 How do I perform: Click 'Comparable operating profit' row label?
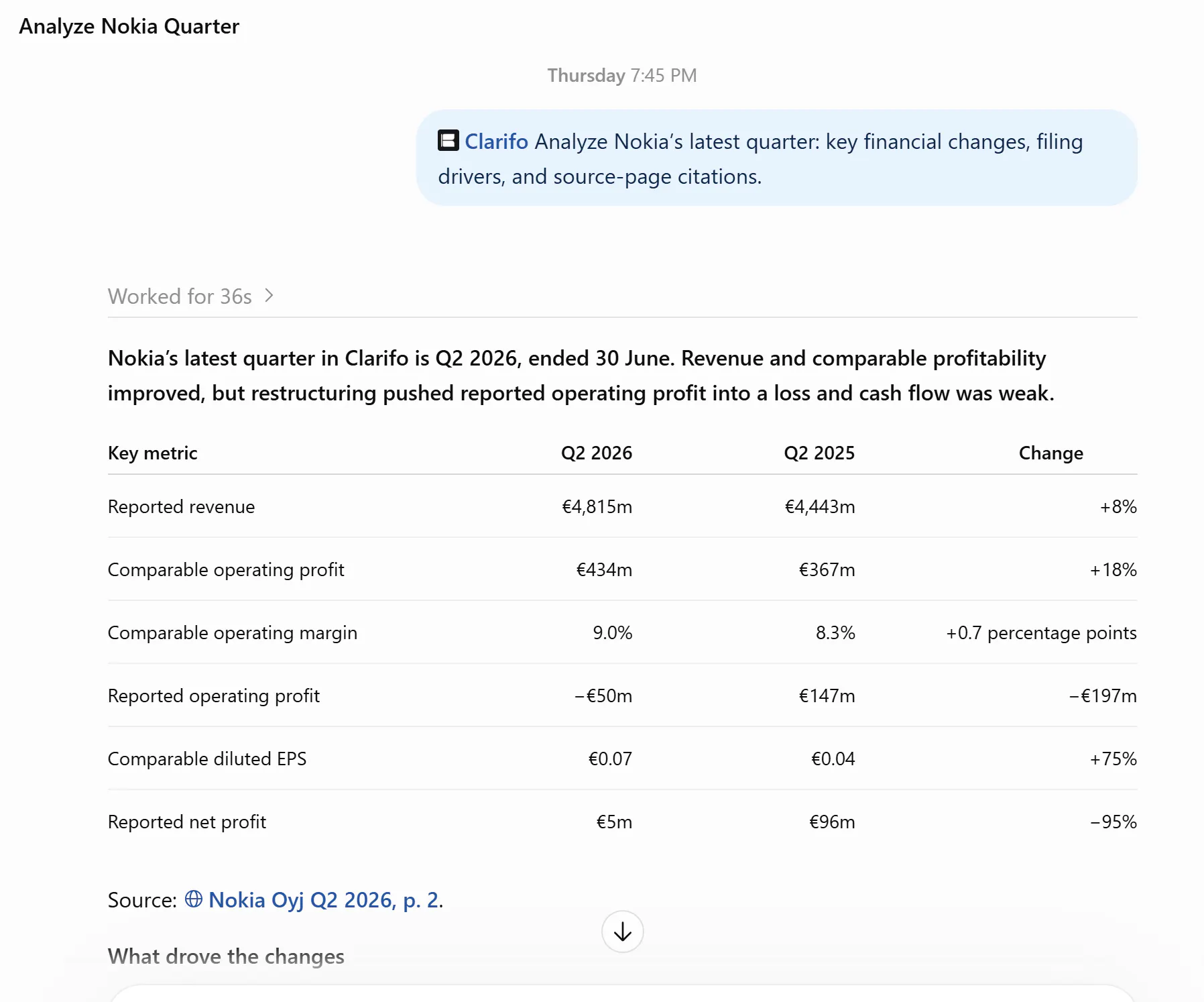click(226, 569)
